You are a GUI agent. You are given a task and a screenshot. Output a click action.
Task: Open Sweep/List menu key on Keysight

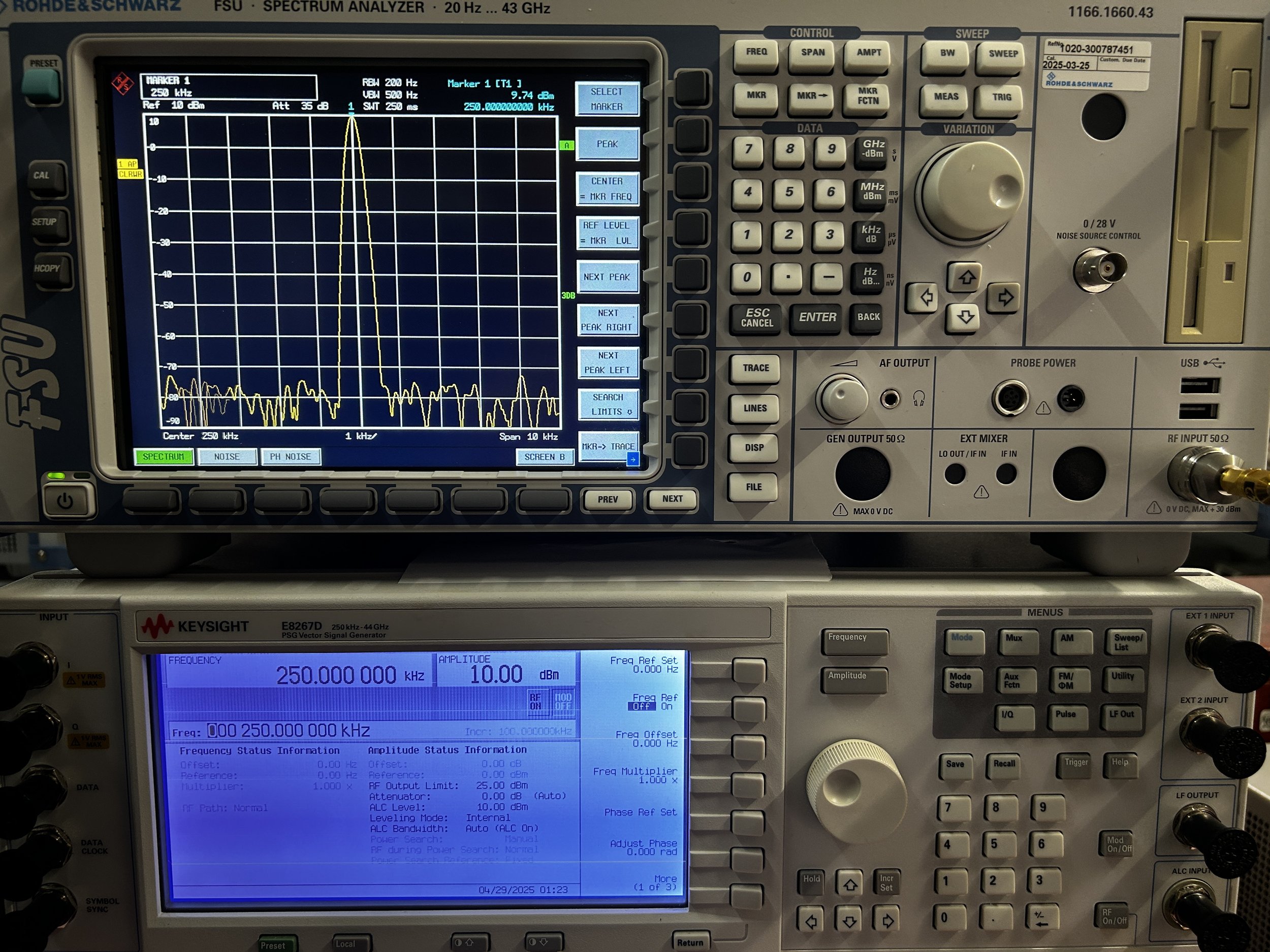pyautogui.click(x=1127, y=642)
